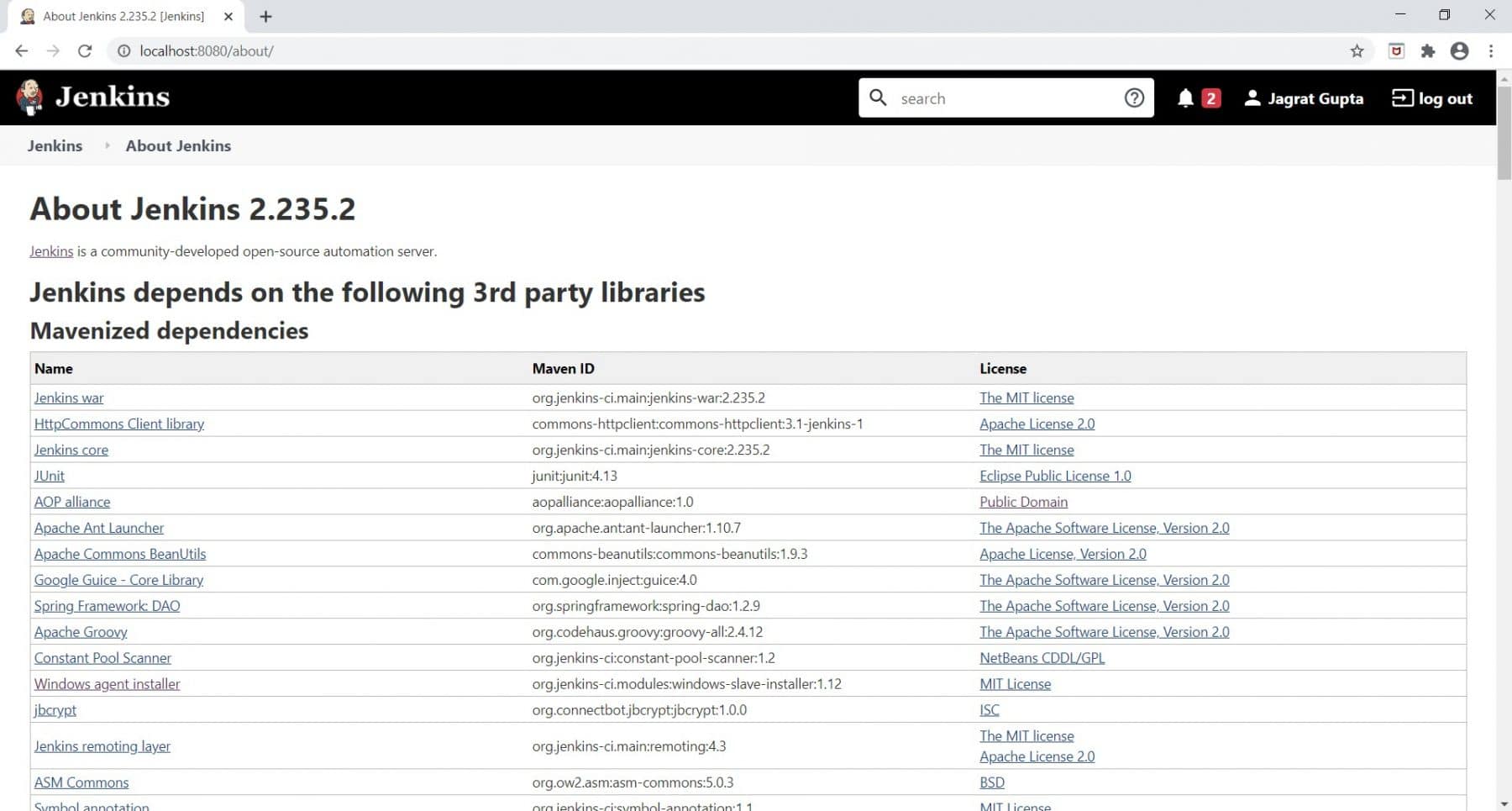This screenshot has width=1512, height=811.
Task: Navigate back via Jenkins breadcrumb
Action: [55, 145]
